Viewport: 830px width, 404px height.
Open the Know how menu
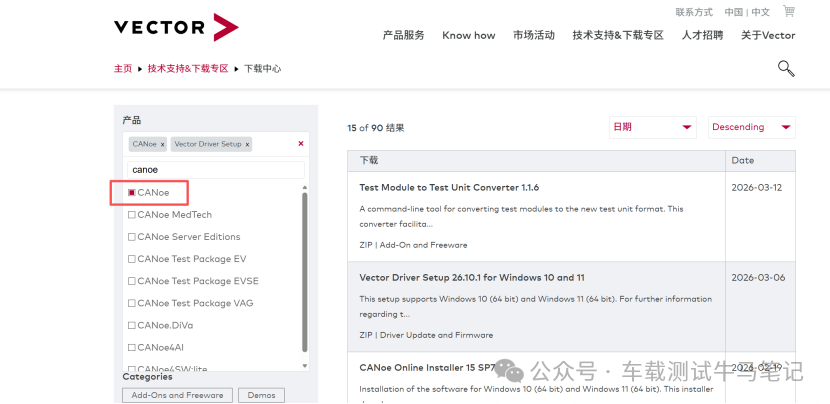point(468,35)
